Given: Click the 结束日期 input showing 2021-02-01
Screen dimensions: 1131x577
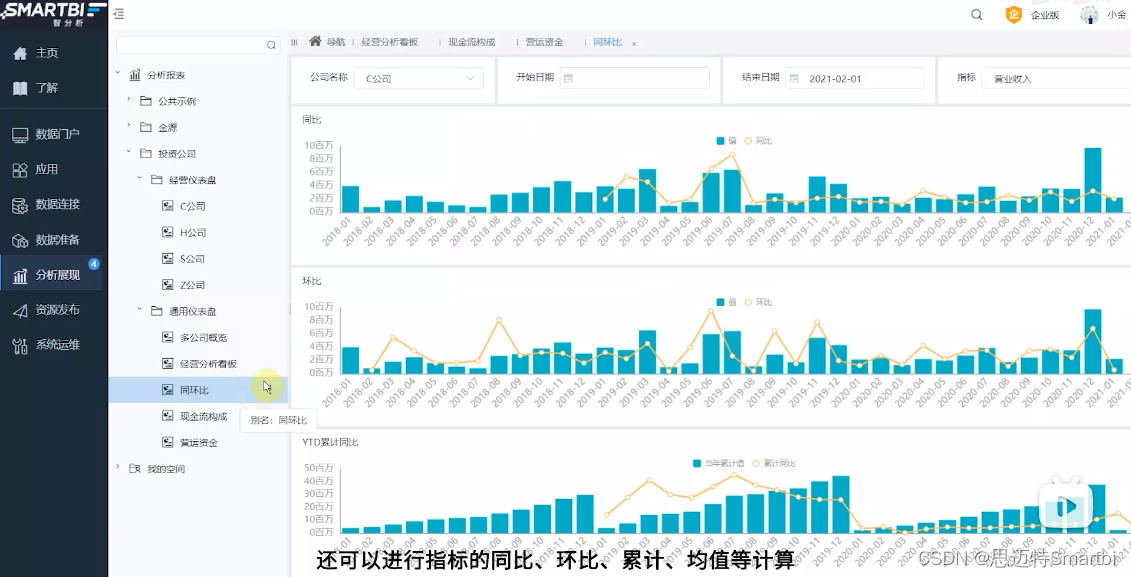Looking at the screenshot, I should tap(855, 78).
